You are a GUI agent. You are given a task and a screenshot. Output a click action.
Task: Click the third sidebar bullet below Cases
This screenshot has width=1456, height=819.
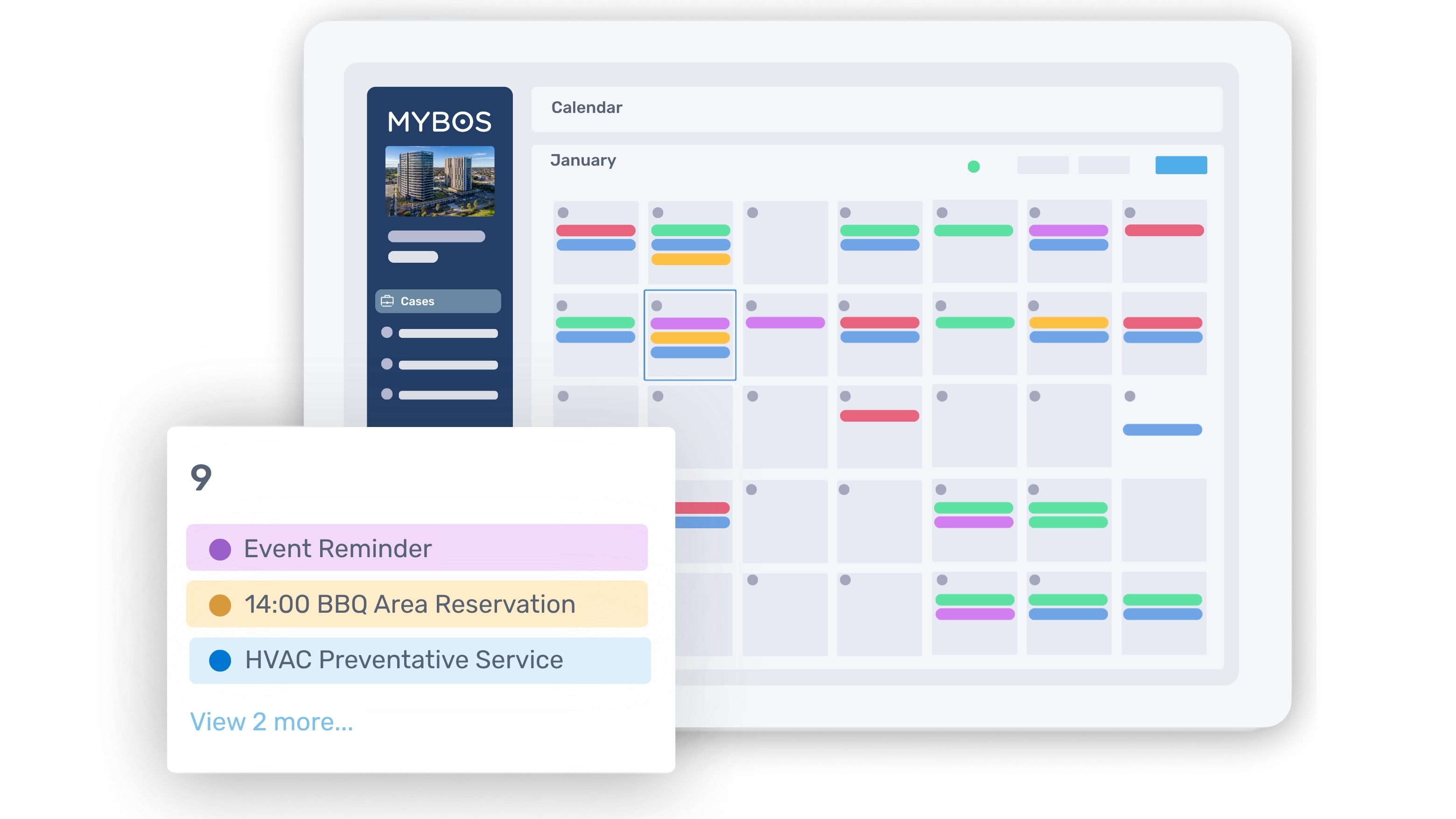(386, 394)
